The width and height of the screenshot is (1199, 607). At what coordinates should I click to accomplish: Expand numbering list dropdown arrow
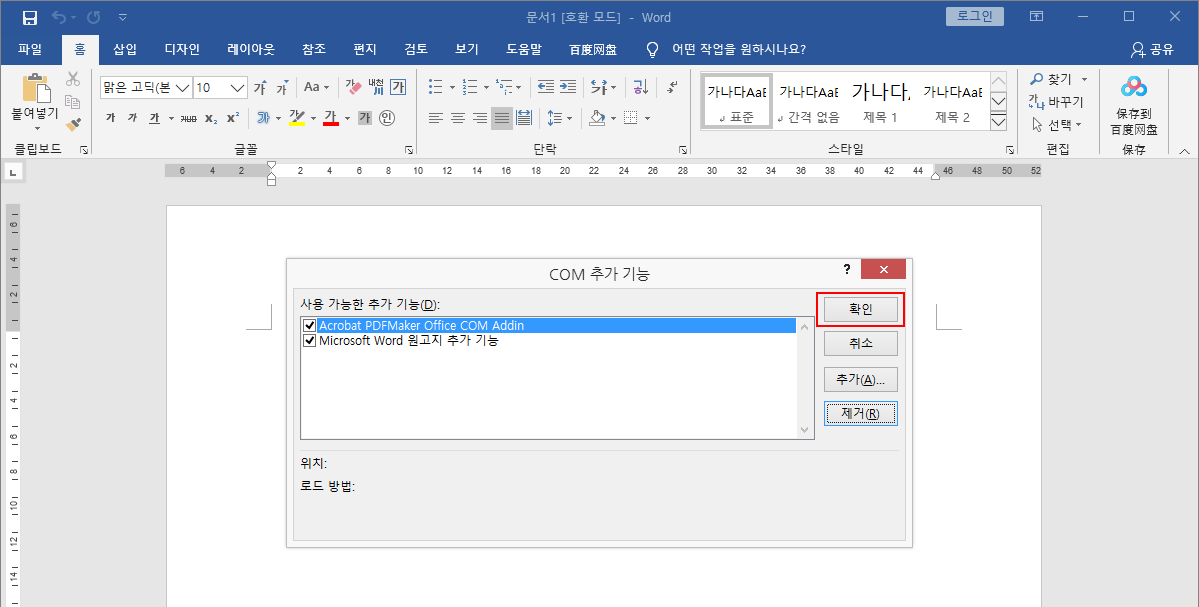coord(486,88)
